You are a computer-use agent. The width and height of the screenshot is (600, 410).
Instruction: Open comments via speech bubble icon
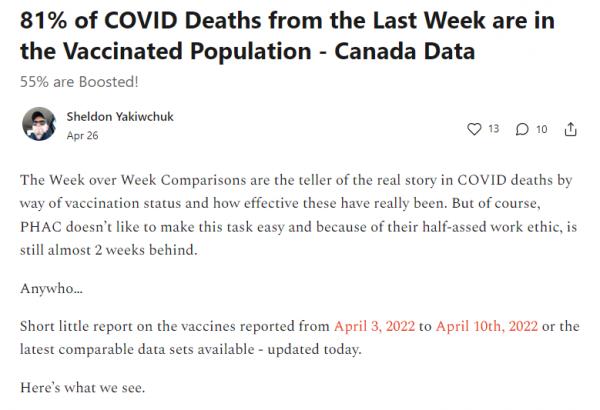(x=521, y=128)
